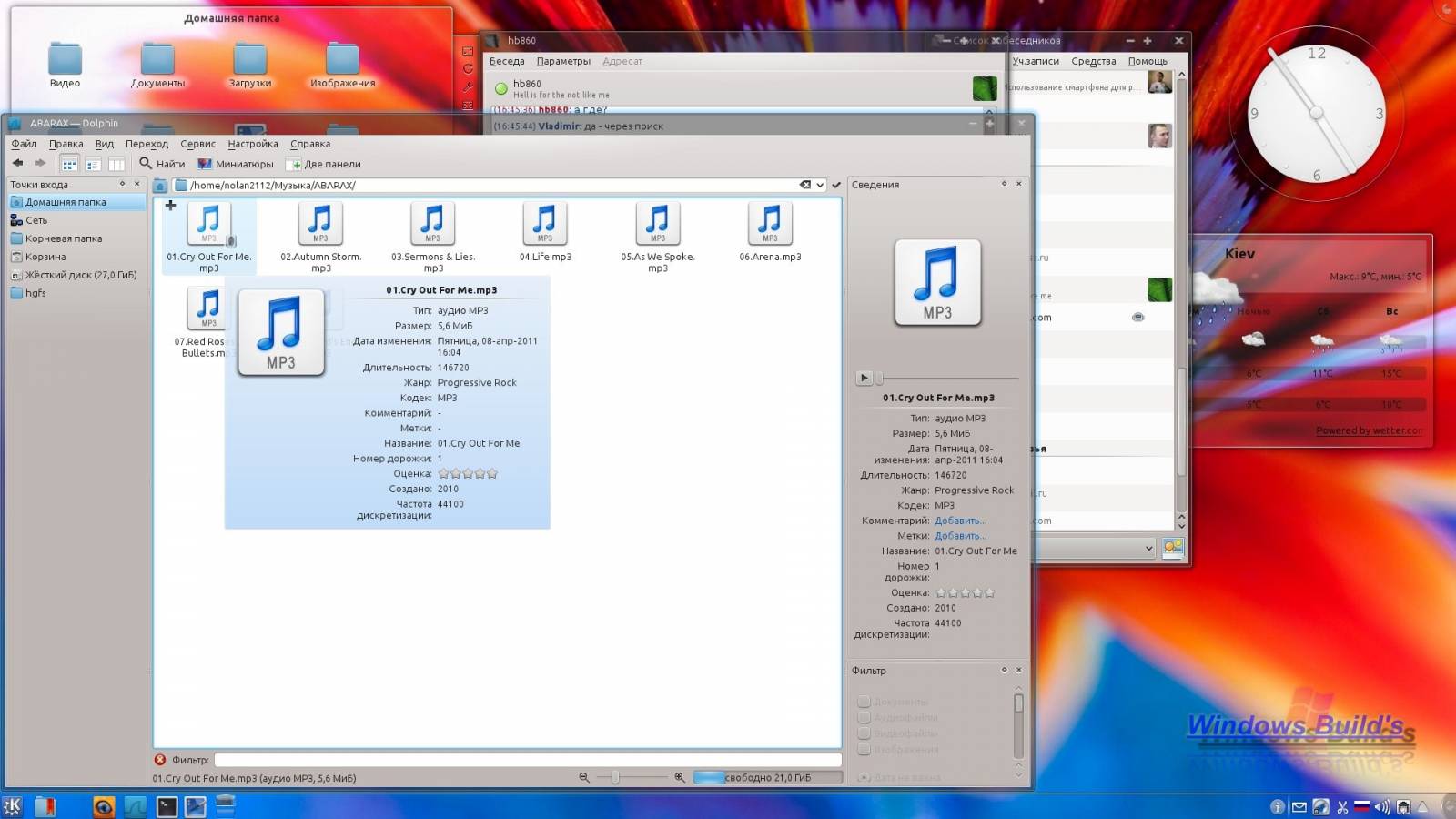
Task: Play preview in Сведения panel
Action: (x=864, y=378)
